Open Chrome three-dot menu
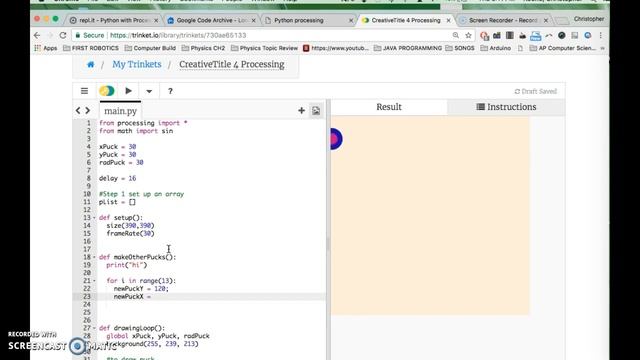 point(601,36)
